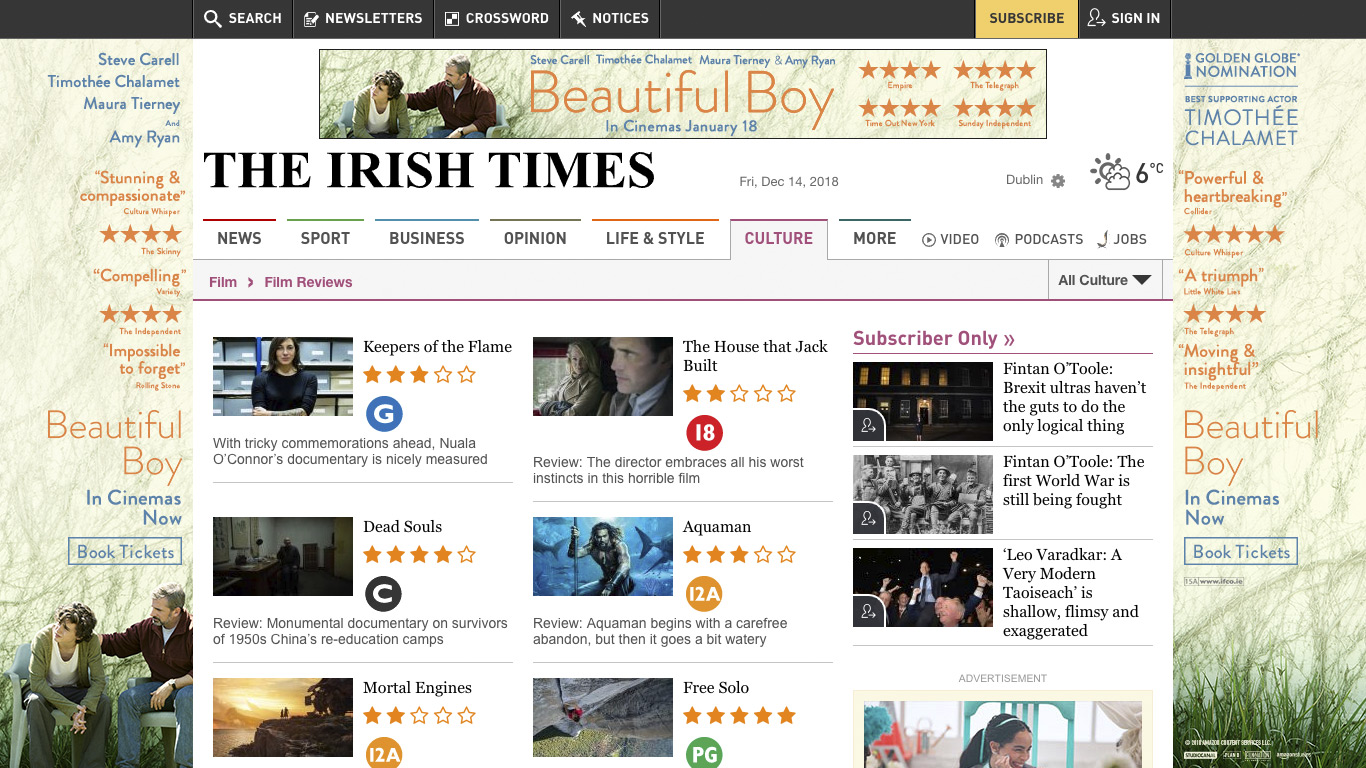
Task: Click the Mortal Engines thumbnail image
Action: (283, 717)
